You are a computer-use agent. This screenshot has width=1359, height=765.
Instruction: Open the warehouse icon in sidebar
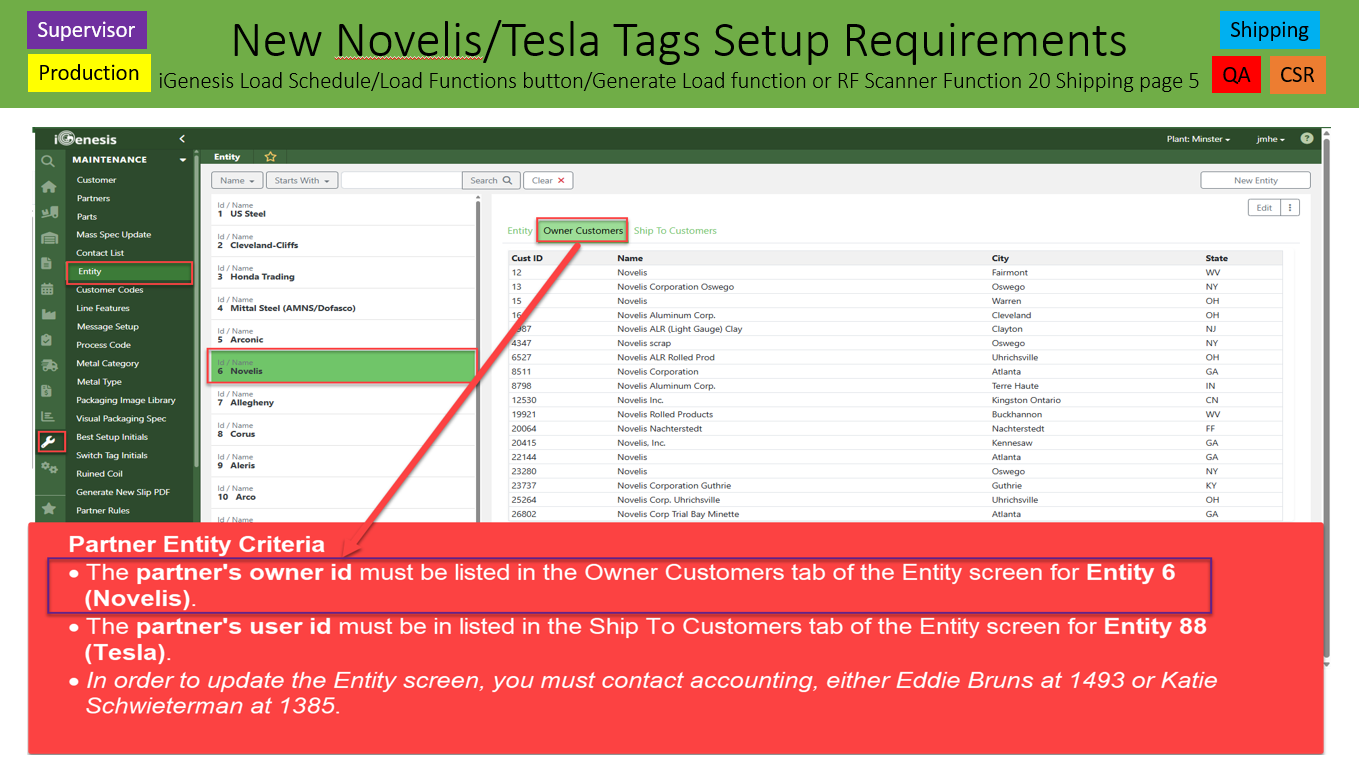pos(48,238)
